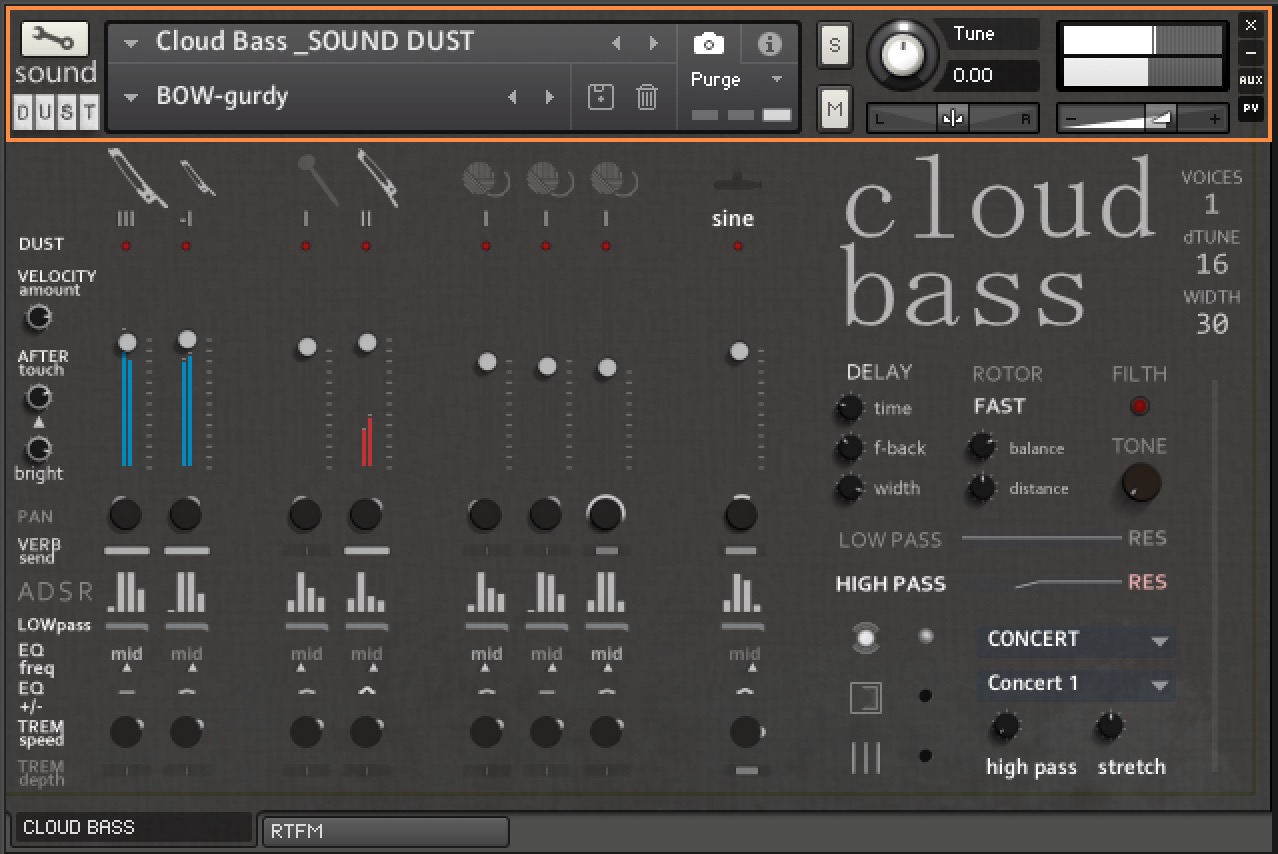Open ADSR envelope of bow III channel
This screenshot has width=1278, height=854.
click(126, 591)
